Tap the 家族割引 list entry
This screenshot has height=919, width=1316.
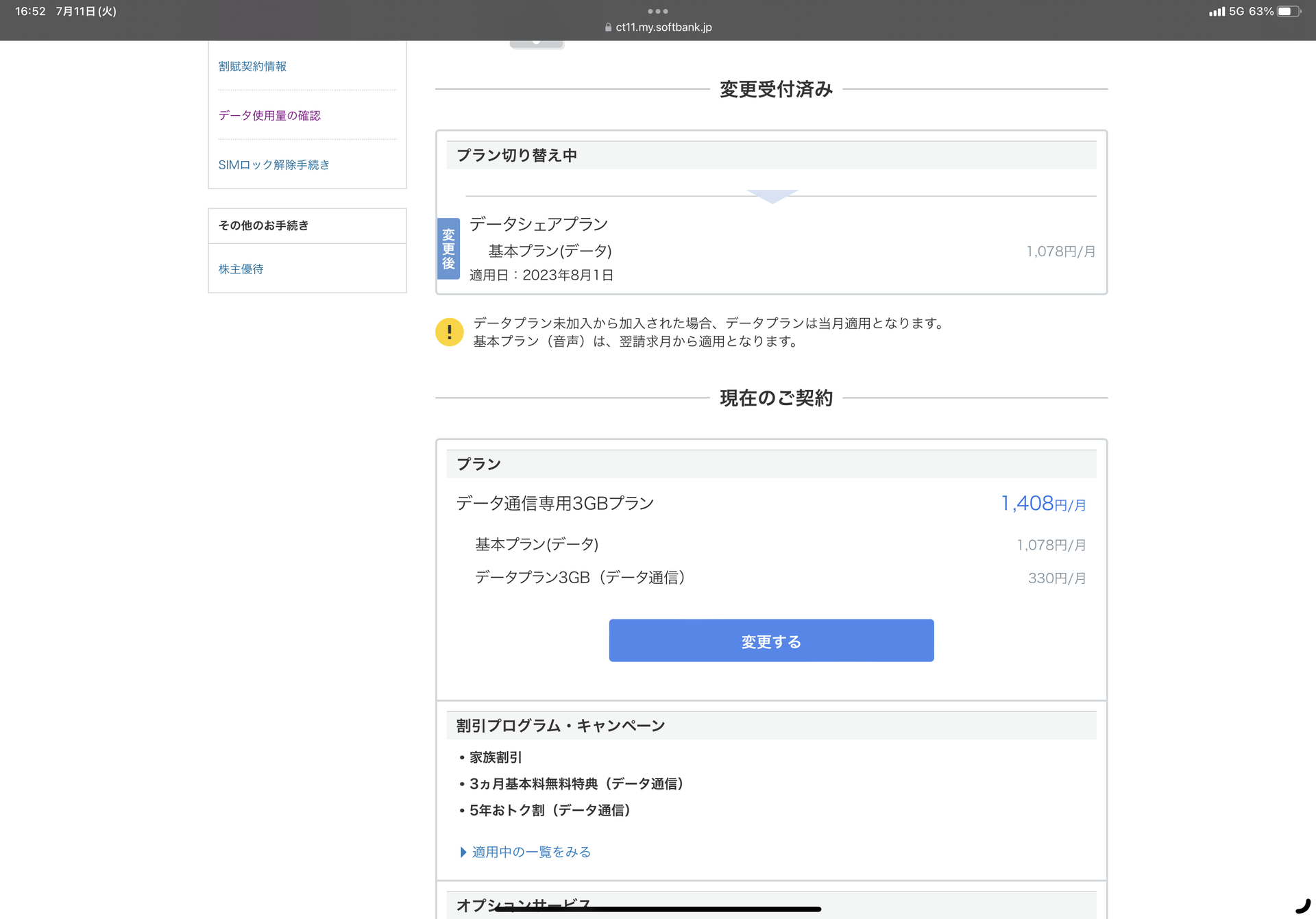pos(496,757)
